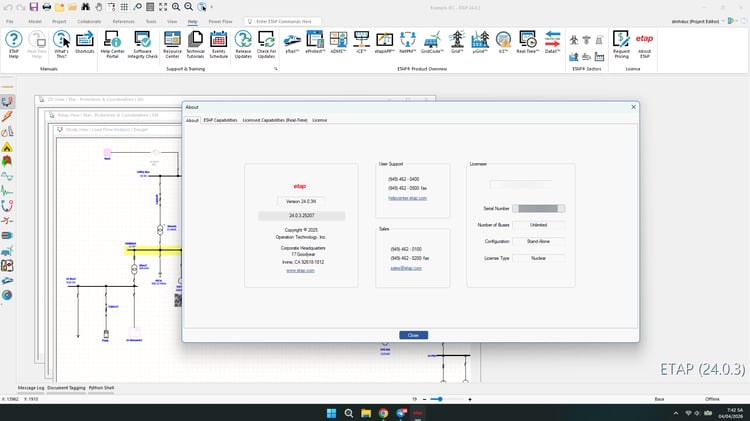Open the License tab in About dialog
The image size is (750, 421).
[320, 120]
